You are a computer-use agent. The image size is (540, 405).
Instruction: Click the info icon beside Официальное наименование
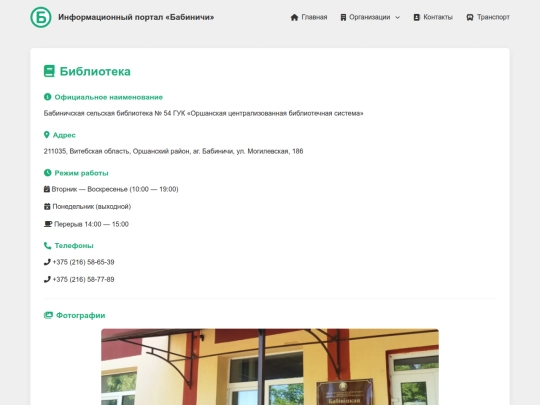[x=48, y=97]
